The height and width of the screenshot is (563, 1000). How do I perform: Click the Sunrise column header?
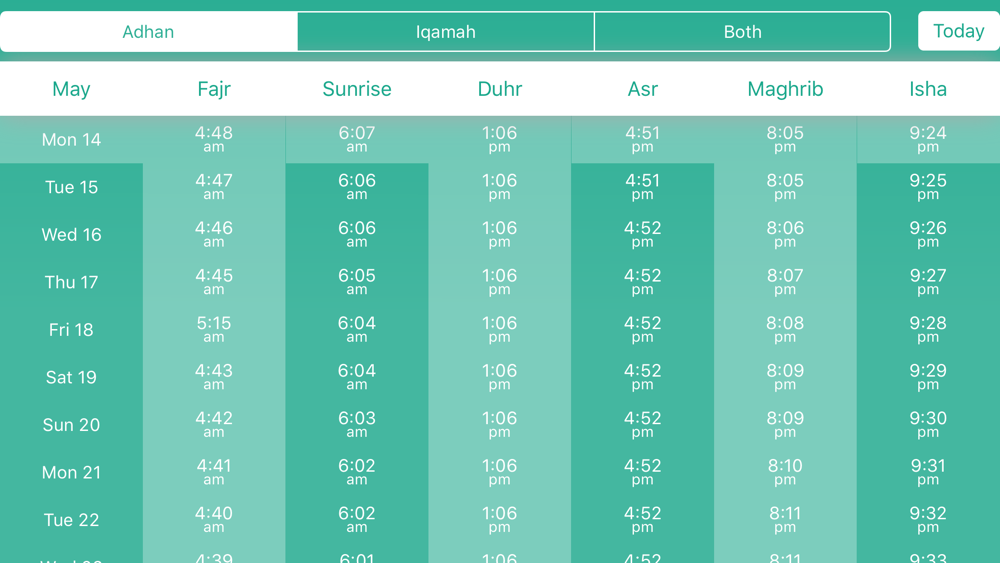pyautogui.click(x=357, y=89)
